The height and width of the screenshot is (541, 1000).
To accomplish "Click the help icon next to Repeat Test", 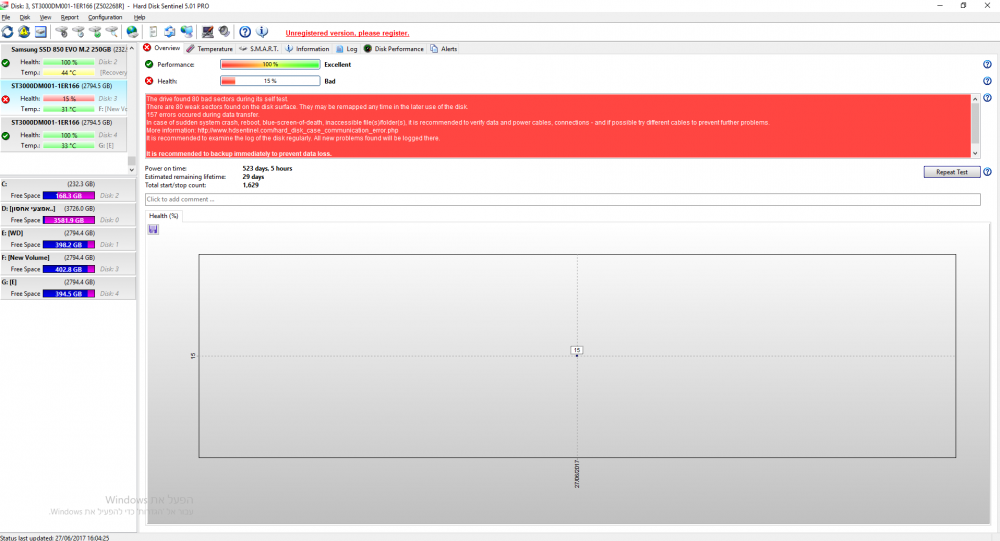I will click(x=987, y=172).
